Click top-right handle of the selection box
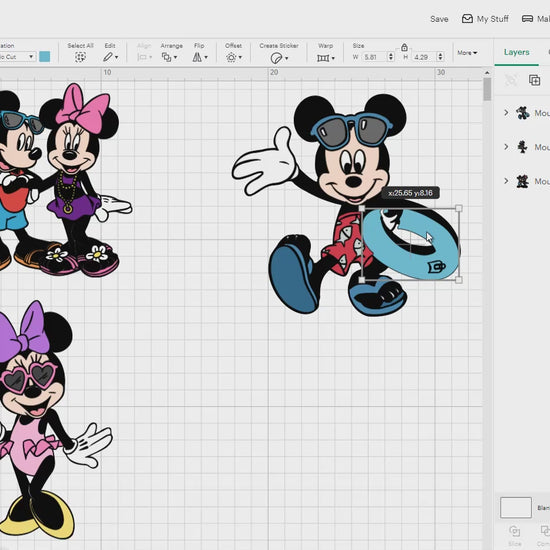 click(458, 209)
